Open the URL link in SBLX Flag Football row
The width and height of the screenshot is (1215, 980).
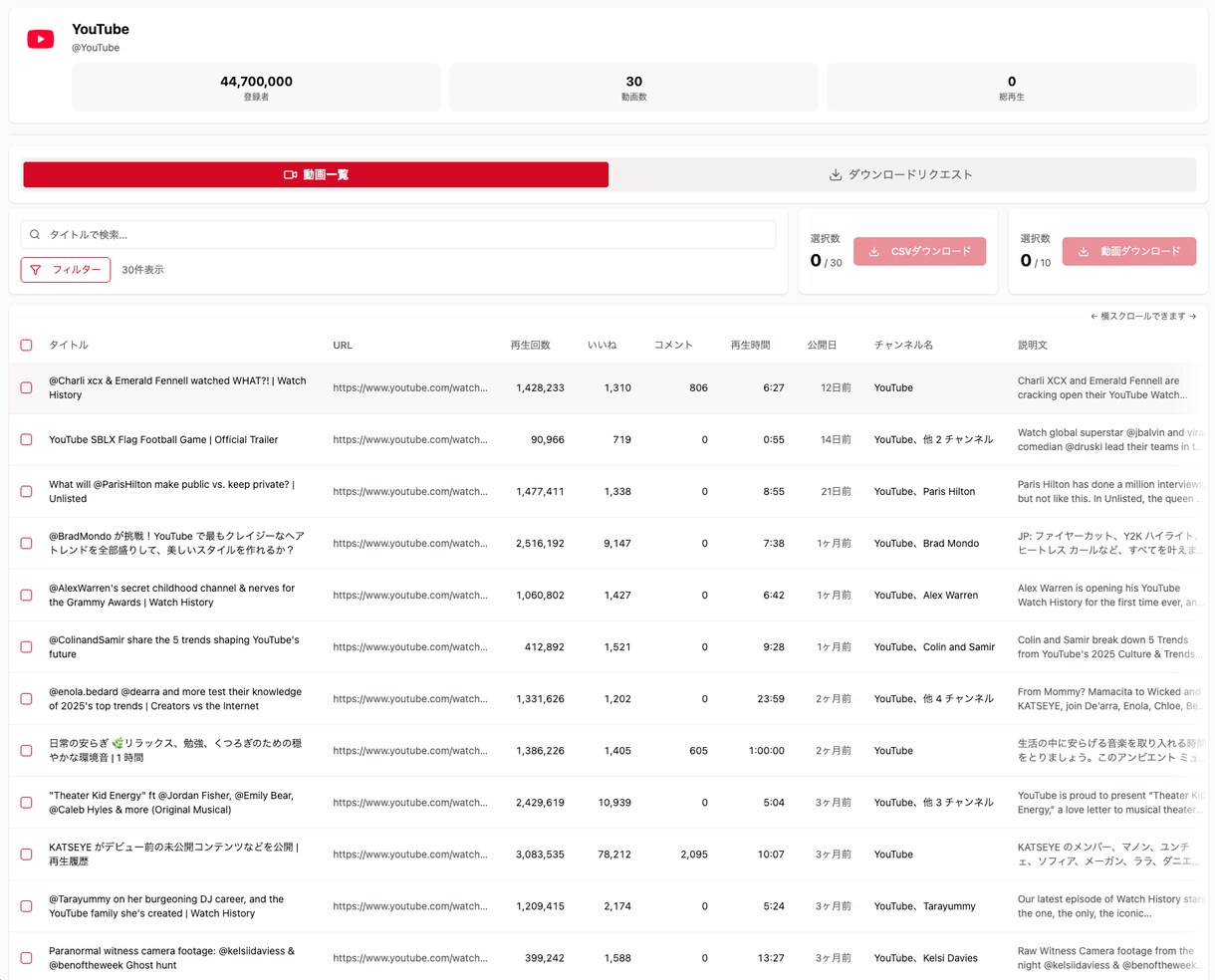tap(410, 440)
